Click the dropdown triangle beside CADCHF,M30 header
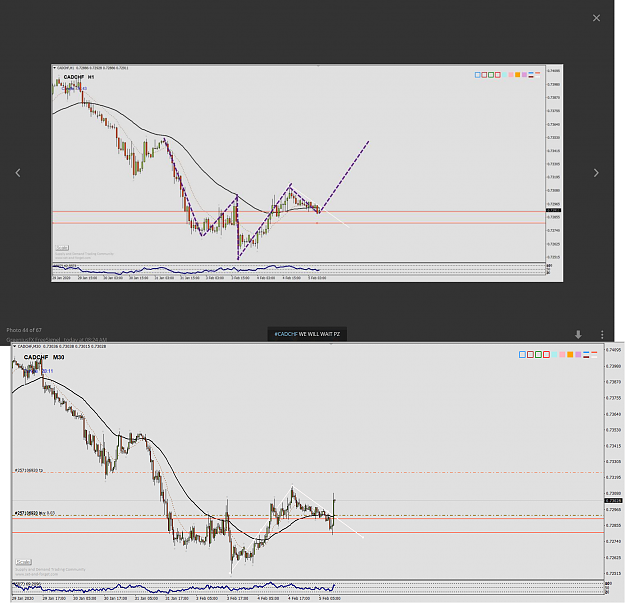625x603 pixels. pyautogui.click(x=14, y=346)
